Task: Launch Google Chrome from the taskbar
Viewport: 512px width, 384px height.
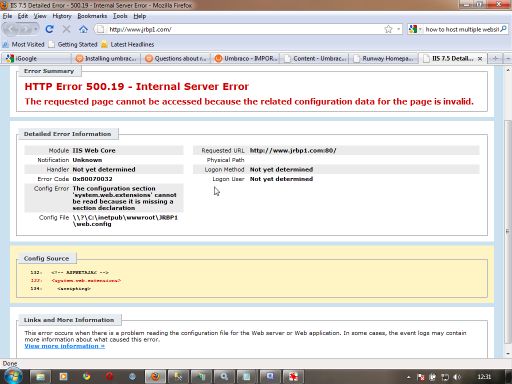Action: click(x=87, y=377)
